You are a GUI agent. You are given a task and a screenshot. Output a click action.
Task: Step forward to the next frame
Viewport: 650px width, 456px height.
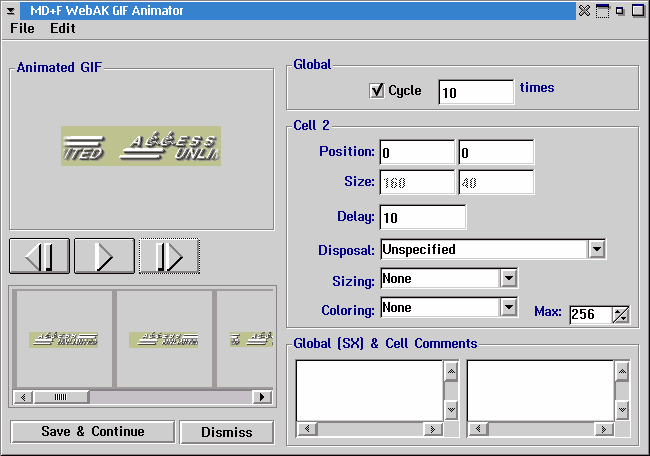tap(169, 256)
